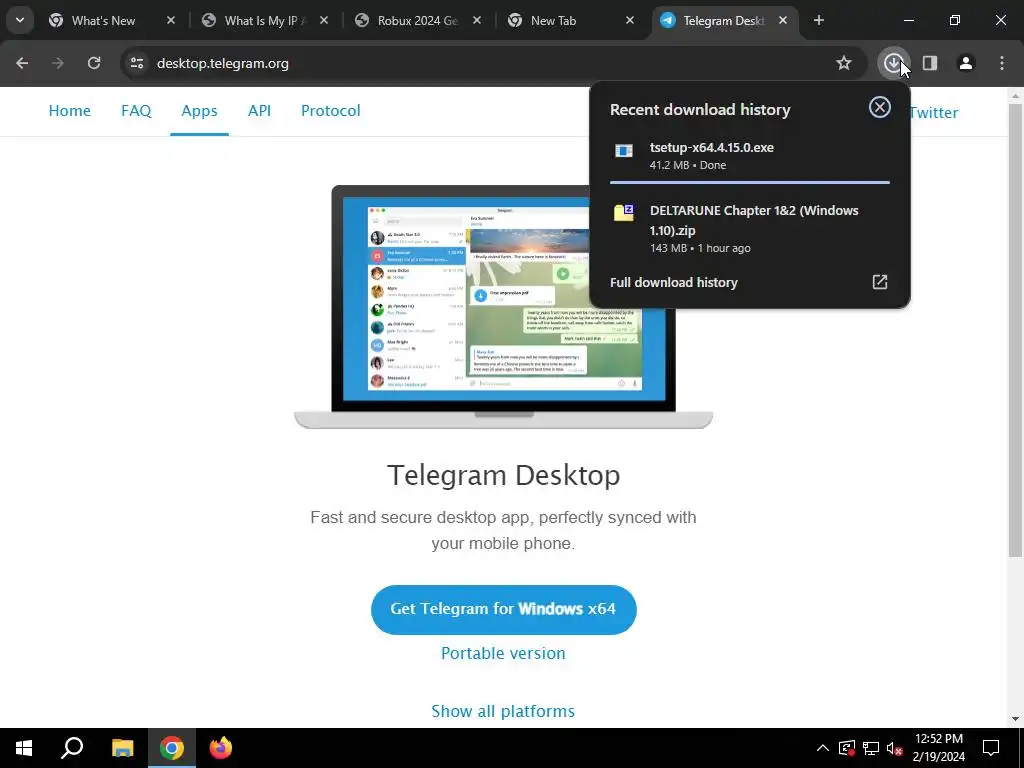
Task: Go to the Telegram Home page link
Action: coord(70,110)
